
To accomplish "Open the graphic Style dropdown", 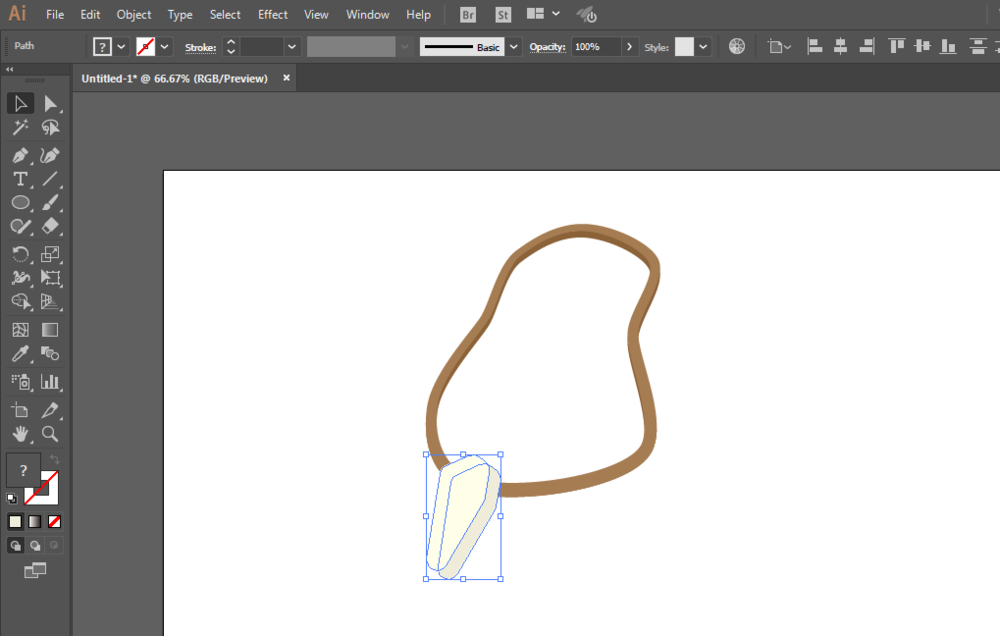I will [703, 47].
